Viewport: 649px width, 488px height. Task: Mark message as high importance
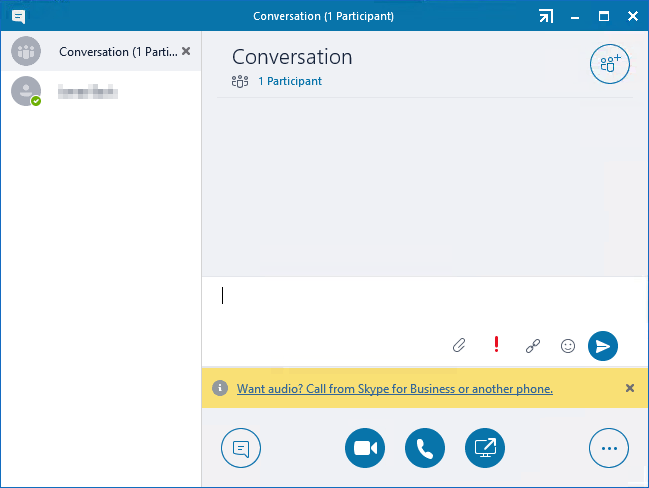496,345
